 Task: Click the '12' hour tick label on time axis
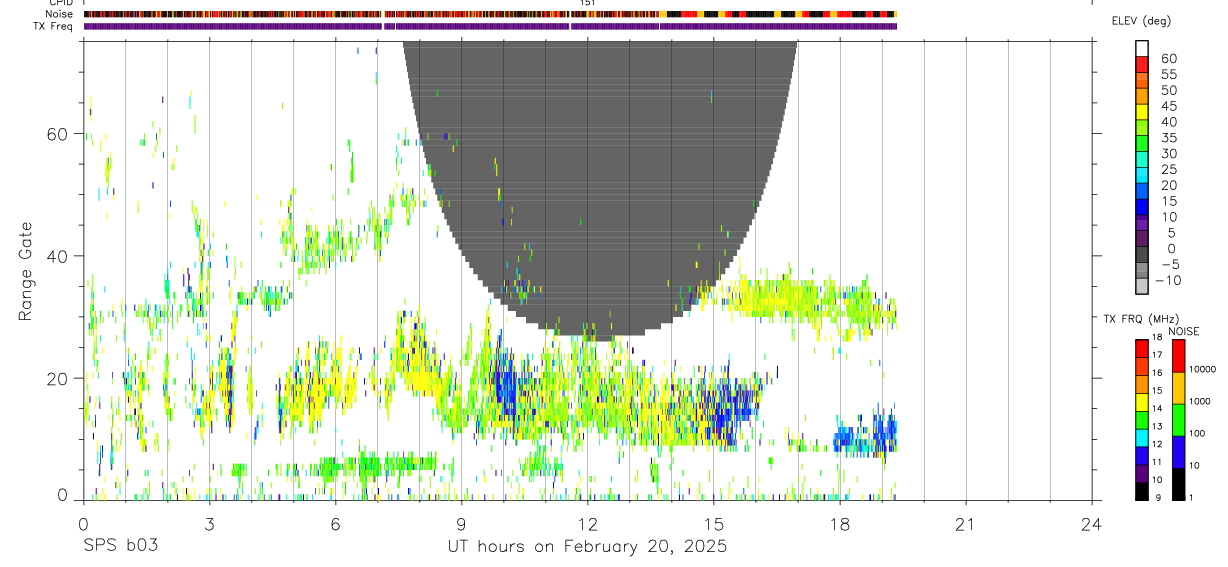pos(588,524)
